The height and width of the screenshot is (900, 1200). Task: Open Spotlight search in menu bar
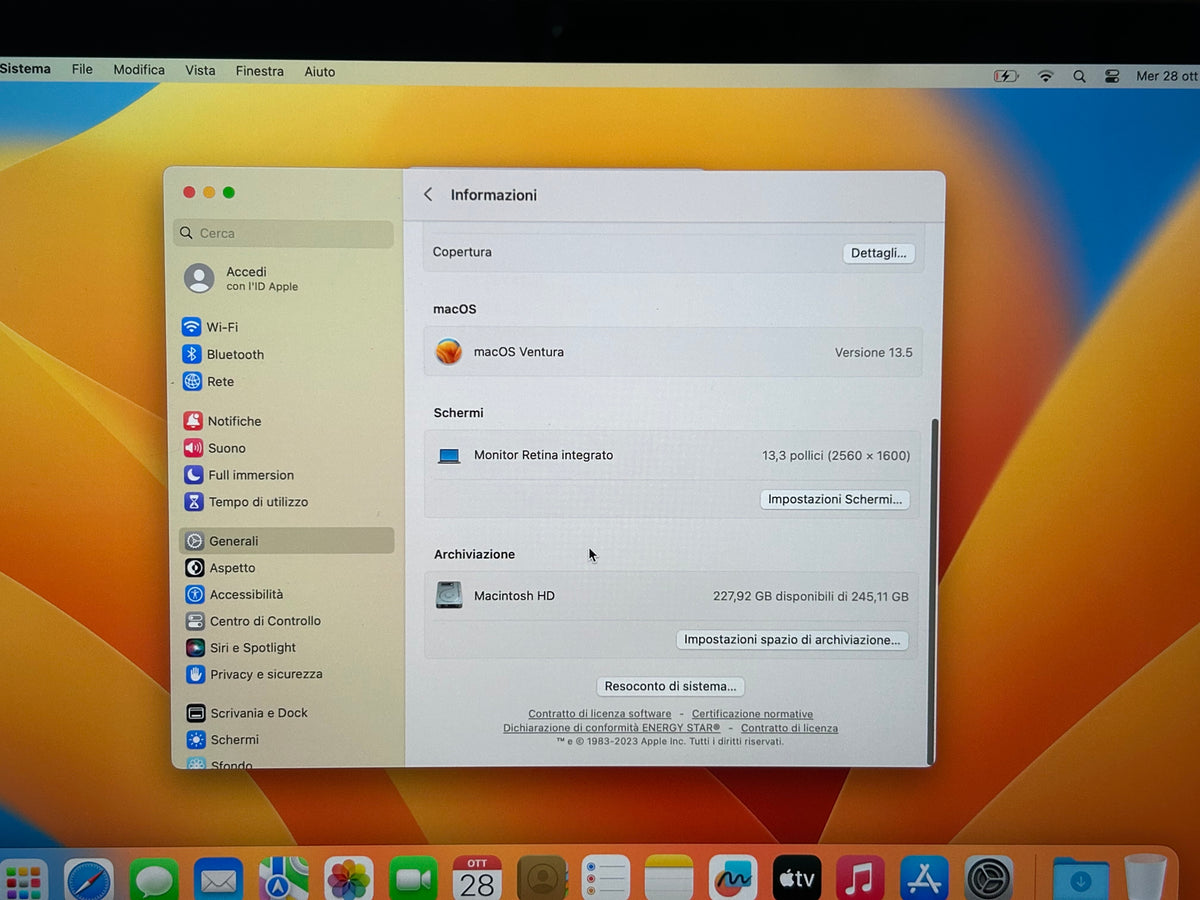point(1079,76)
